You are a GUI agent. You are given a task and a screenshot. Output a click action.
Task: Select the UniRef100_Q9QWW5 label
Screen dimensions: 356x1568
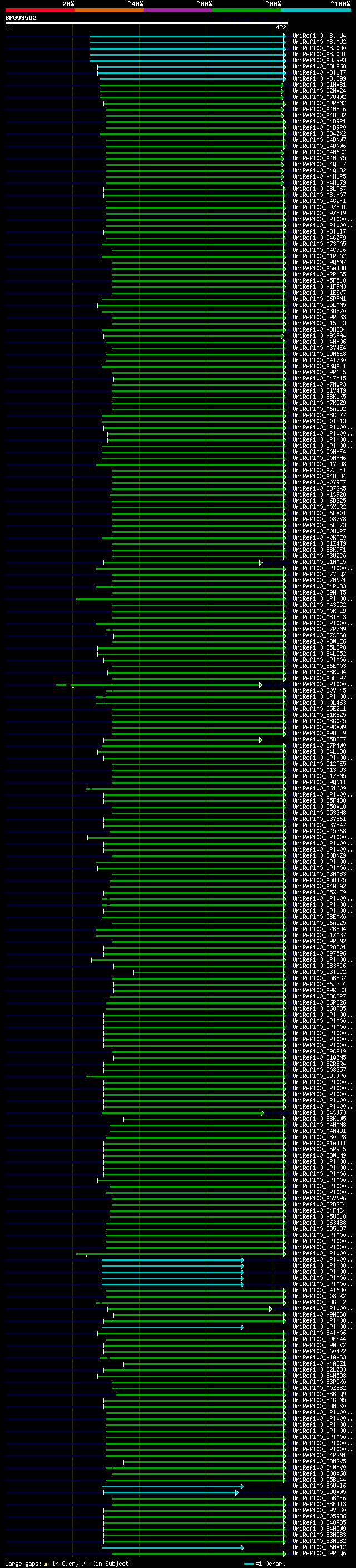319,1492
